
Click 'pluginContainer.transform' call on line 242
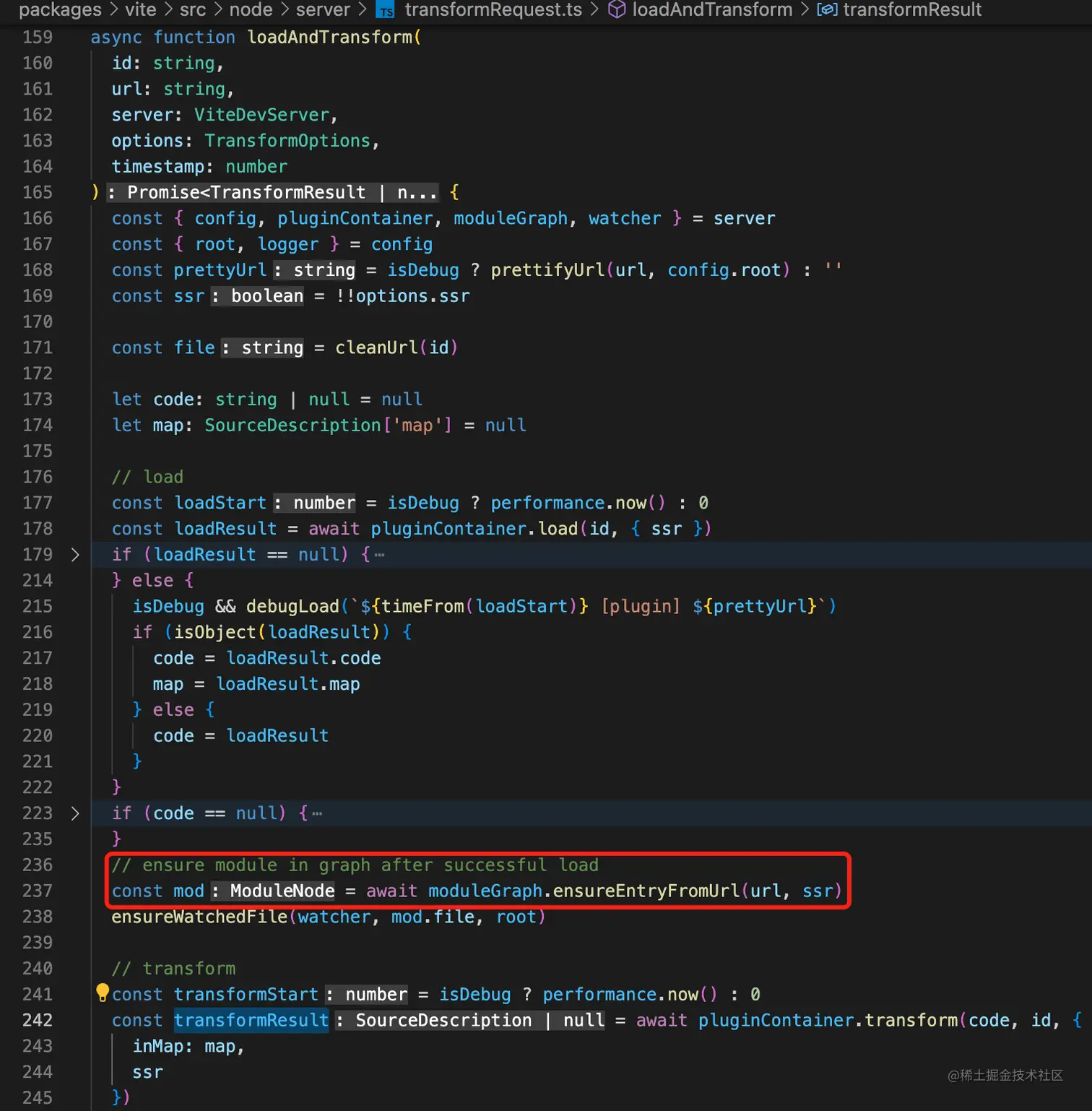828,1020
